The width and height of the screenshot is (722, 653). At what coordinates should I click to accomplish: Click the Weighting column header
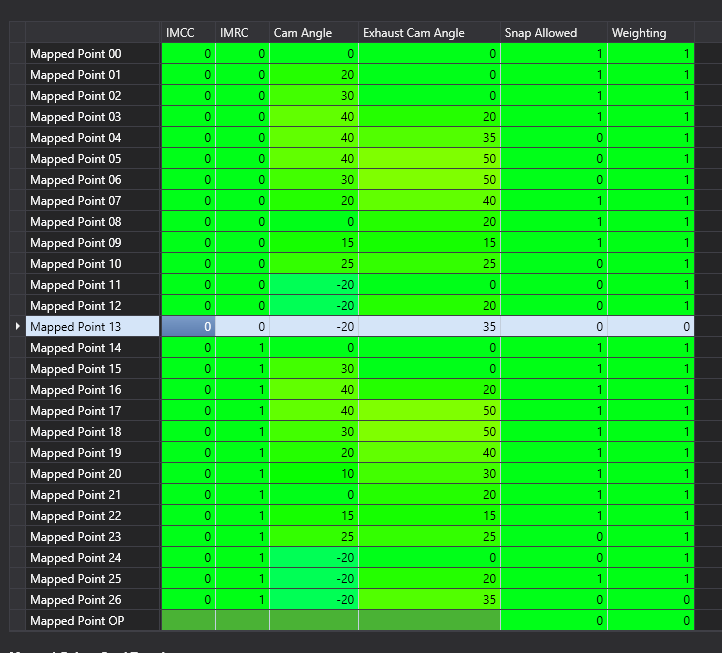coord(651,33)
